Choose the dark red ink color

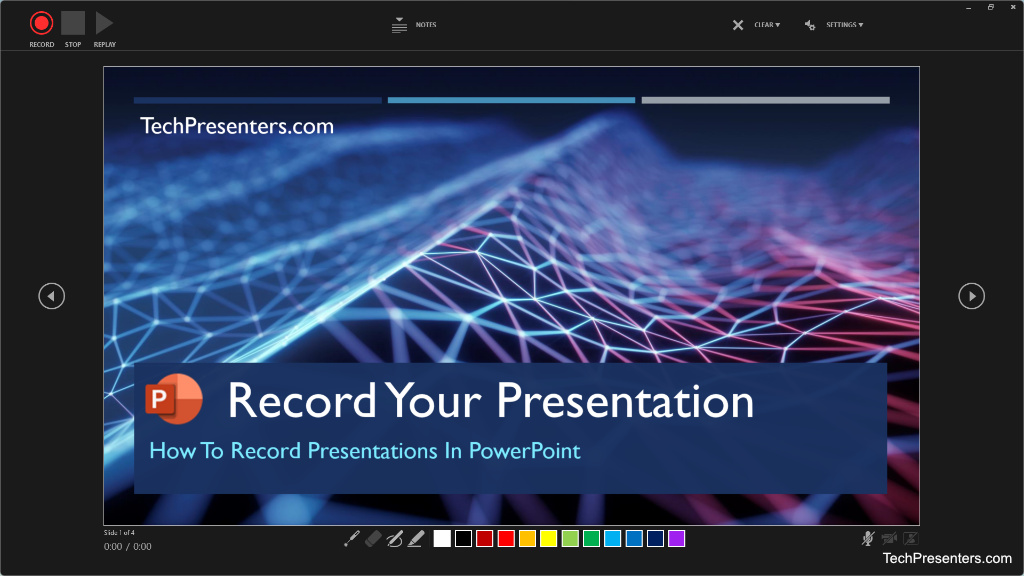tap(485, 539)
